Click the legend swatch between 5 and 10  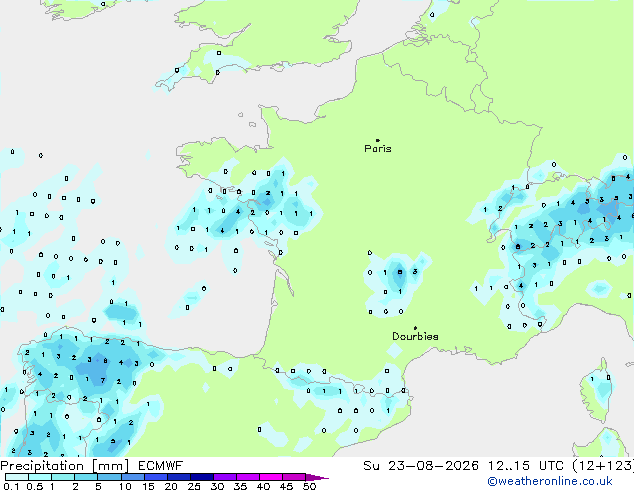(109, 477)
